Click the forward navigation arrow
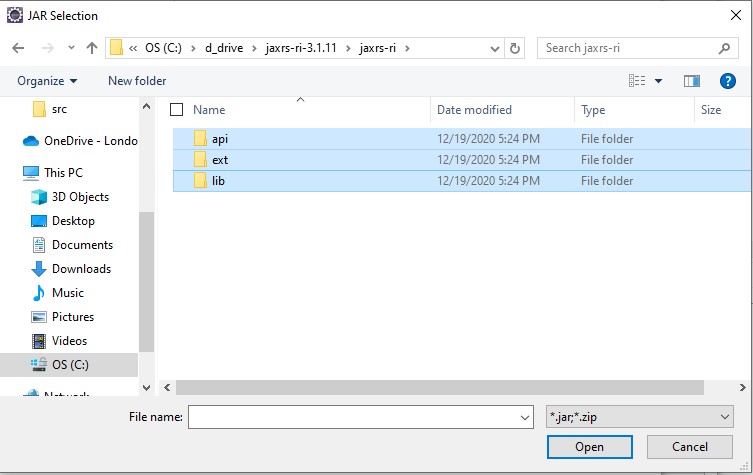The image size is (753, 475). 48,48
